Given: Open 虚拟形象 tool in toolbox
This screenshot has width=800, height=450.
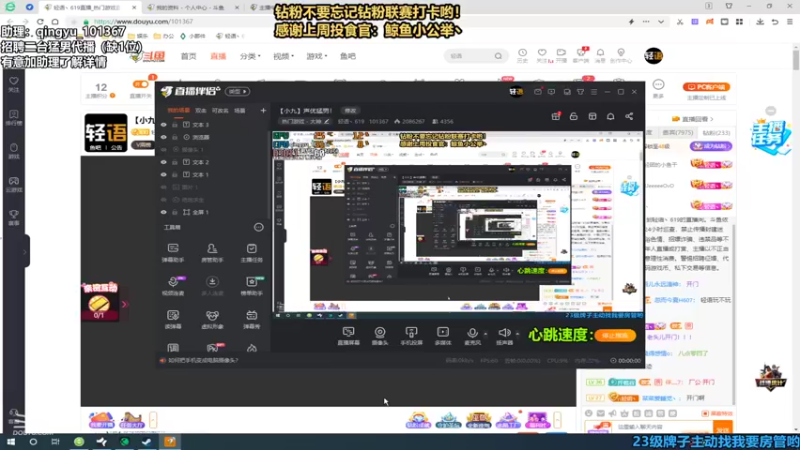Looking at the screenshot, I should pos(212,319).
